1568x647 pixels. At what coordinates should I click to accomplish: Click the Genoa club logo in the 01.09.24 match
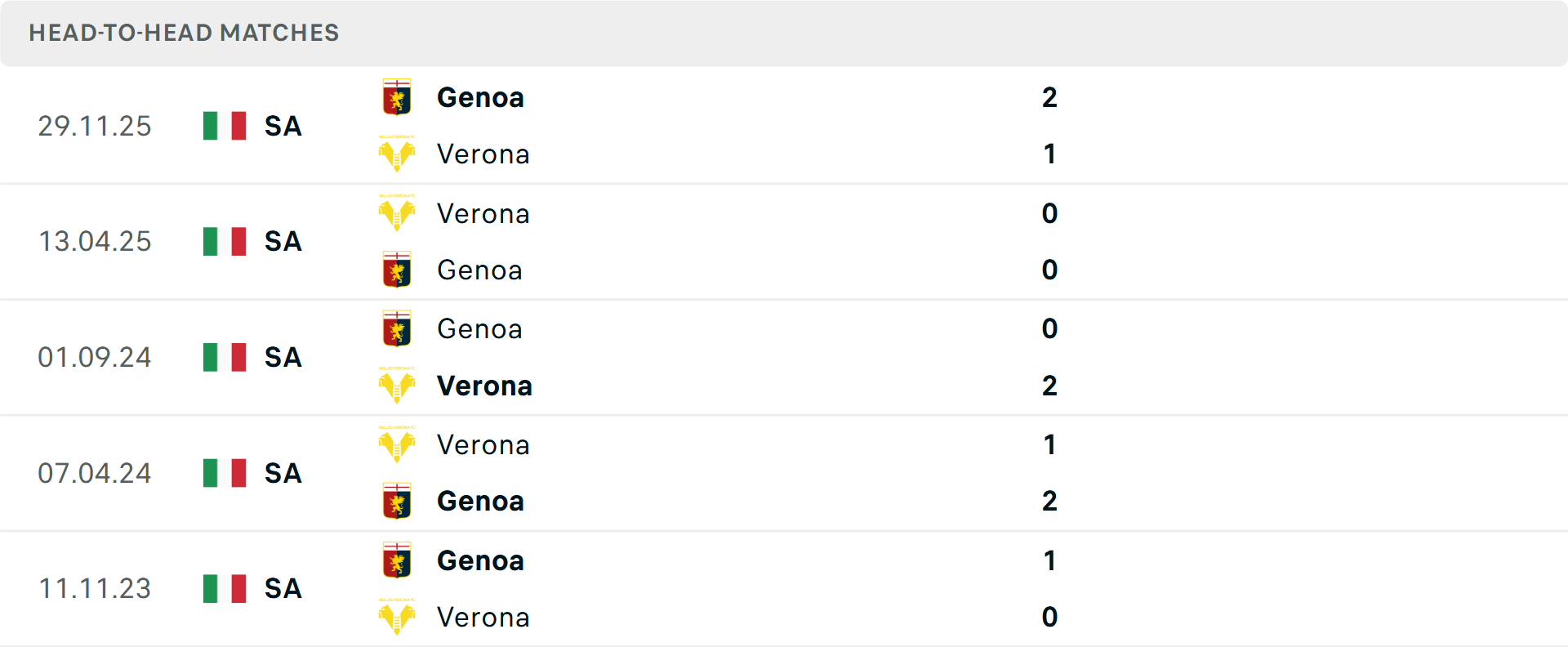[x=398, y=329]
